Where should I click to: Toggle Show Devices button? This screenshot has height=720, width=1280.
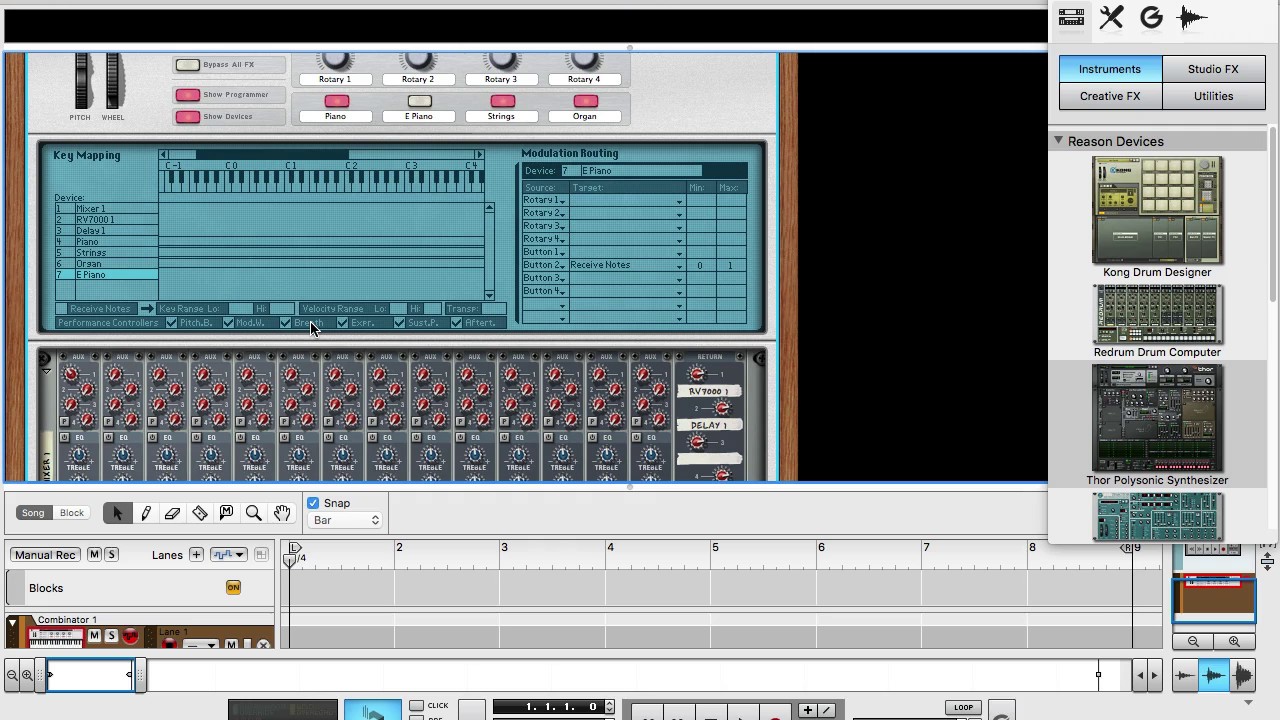pos(187,117)
